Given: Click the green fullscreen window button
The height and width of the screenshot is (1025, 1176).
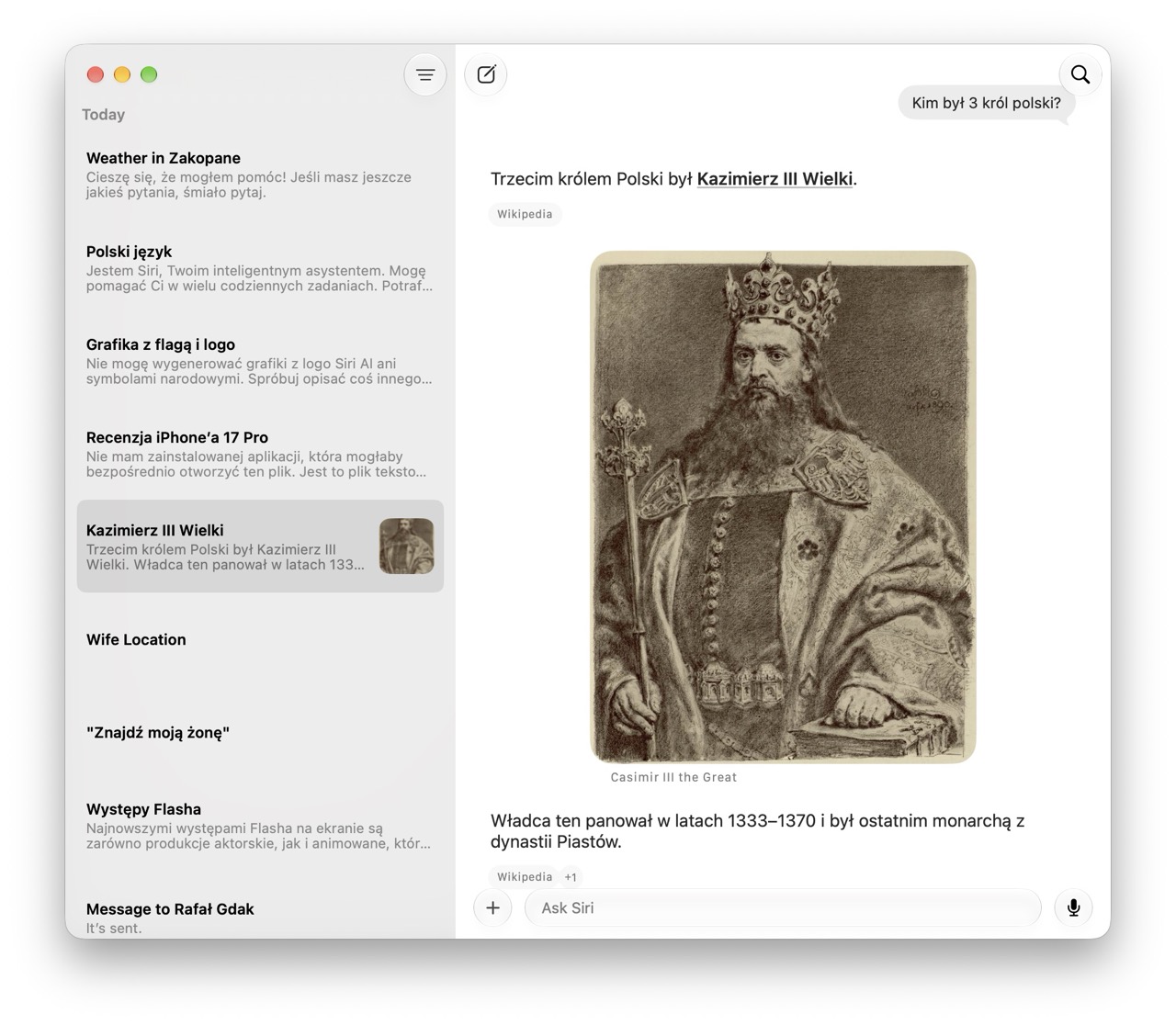Looking at the screenshot, I should pyautogui.click(x=149, y=74).
